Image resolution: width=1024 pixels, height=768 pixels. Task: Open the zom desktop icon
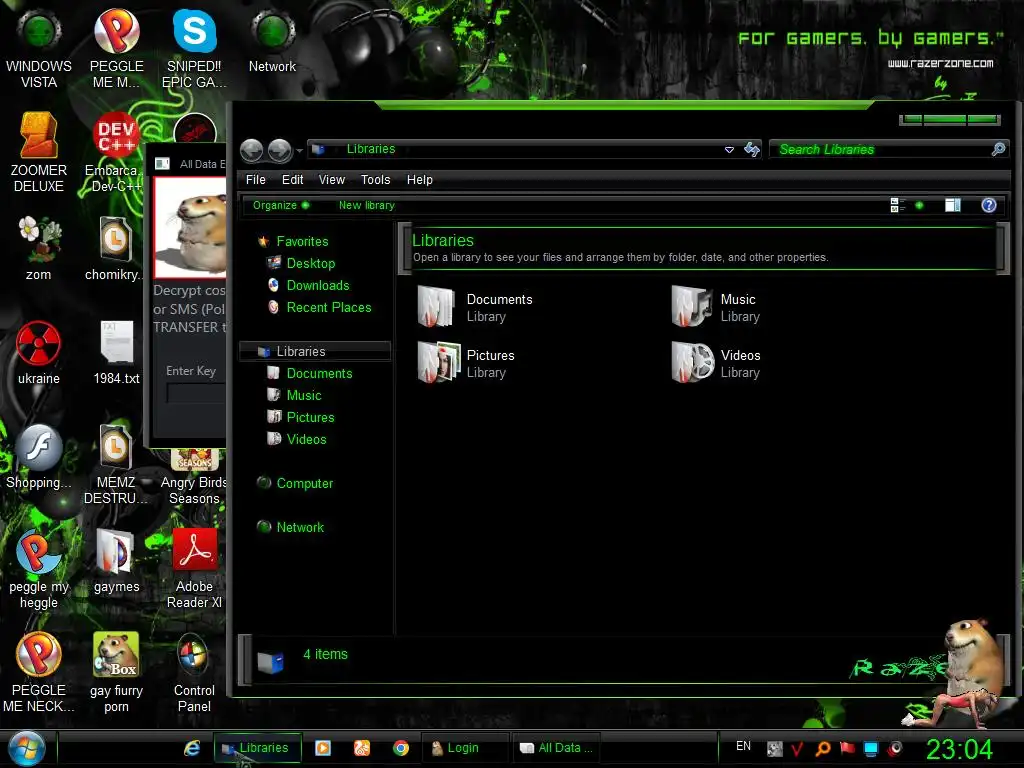pos(39,248)
